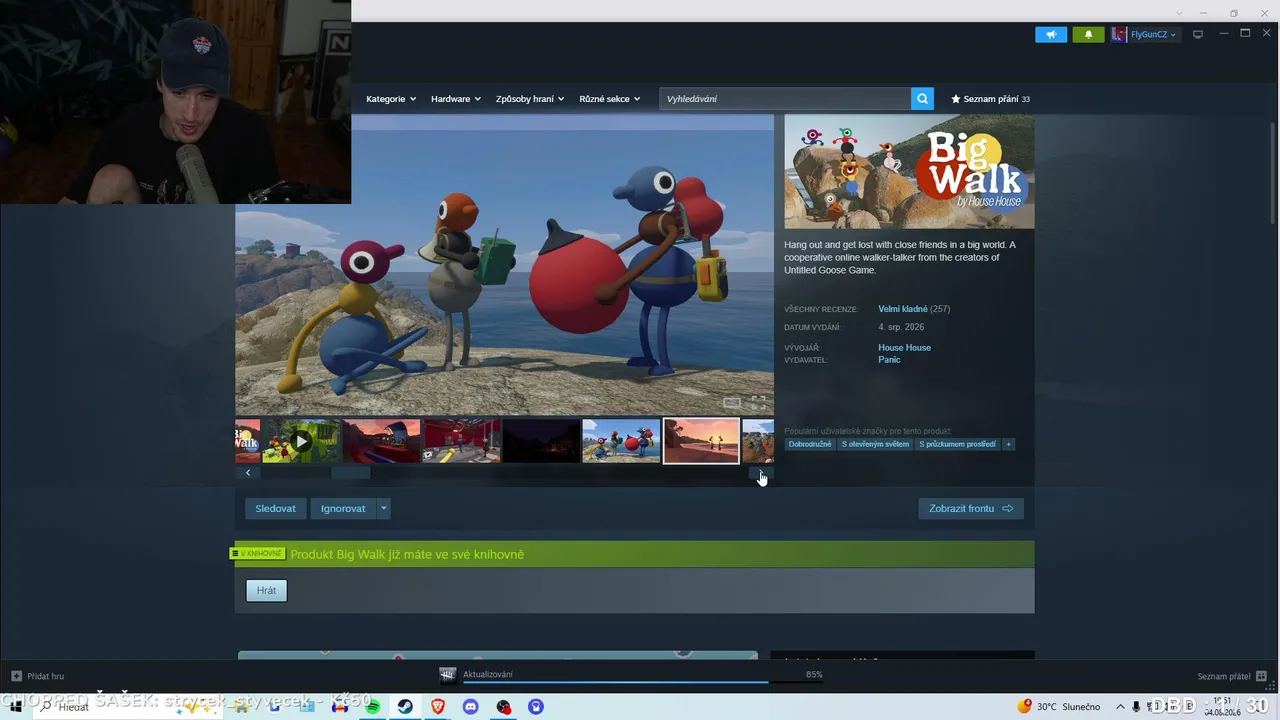1280x720 pixels.
Task: Click the Sledovat follow button
Action: (275, 508)
